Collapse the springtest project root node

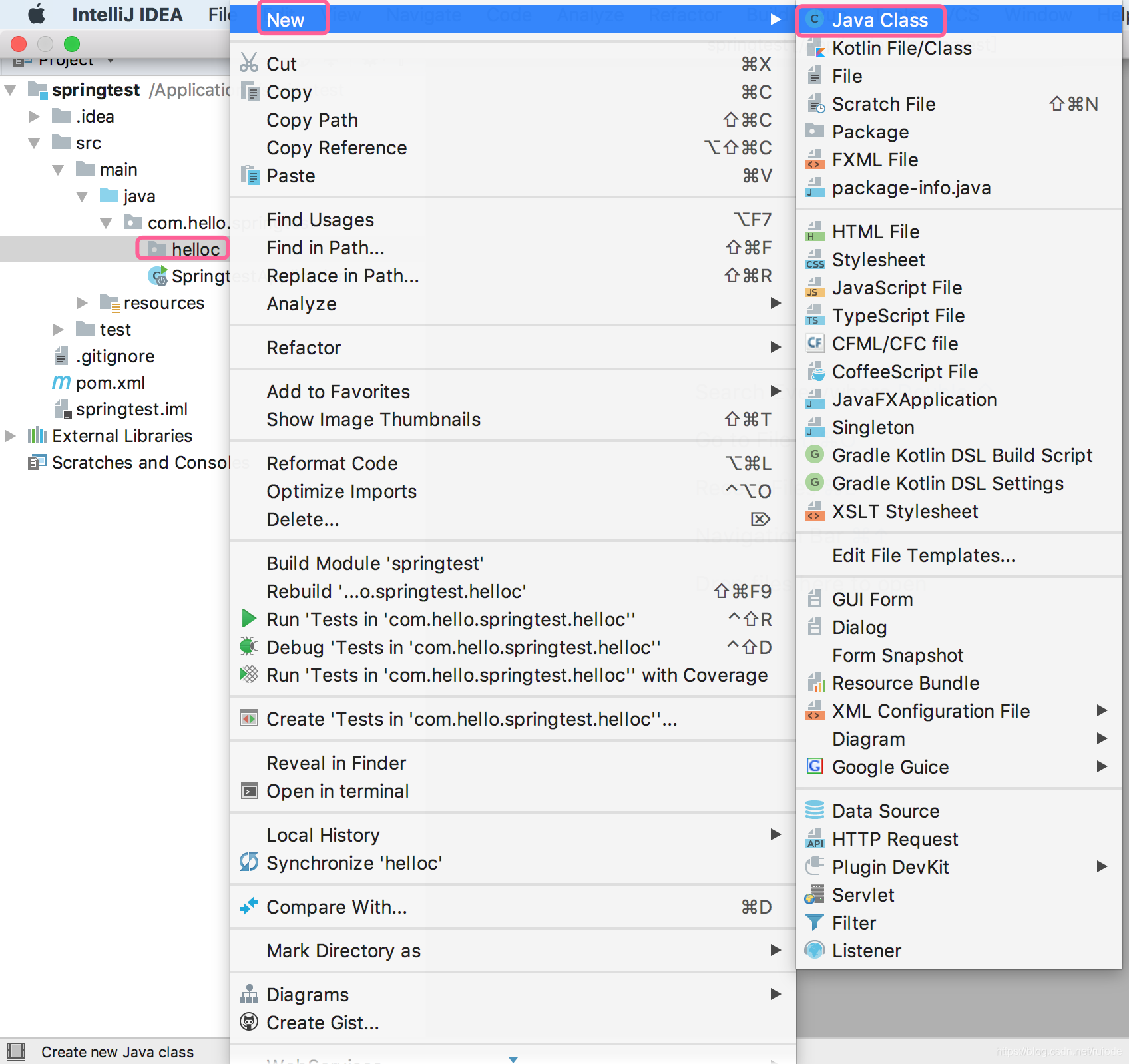[10, 90]
